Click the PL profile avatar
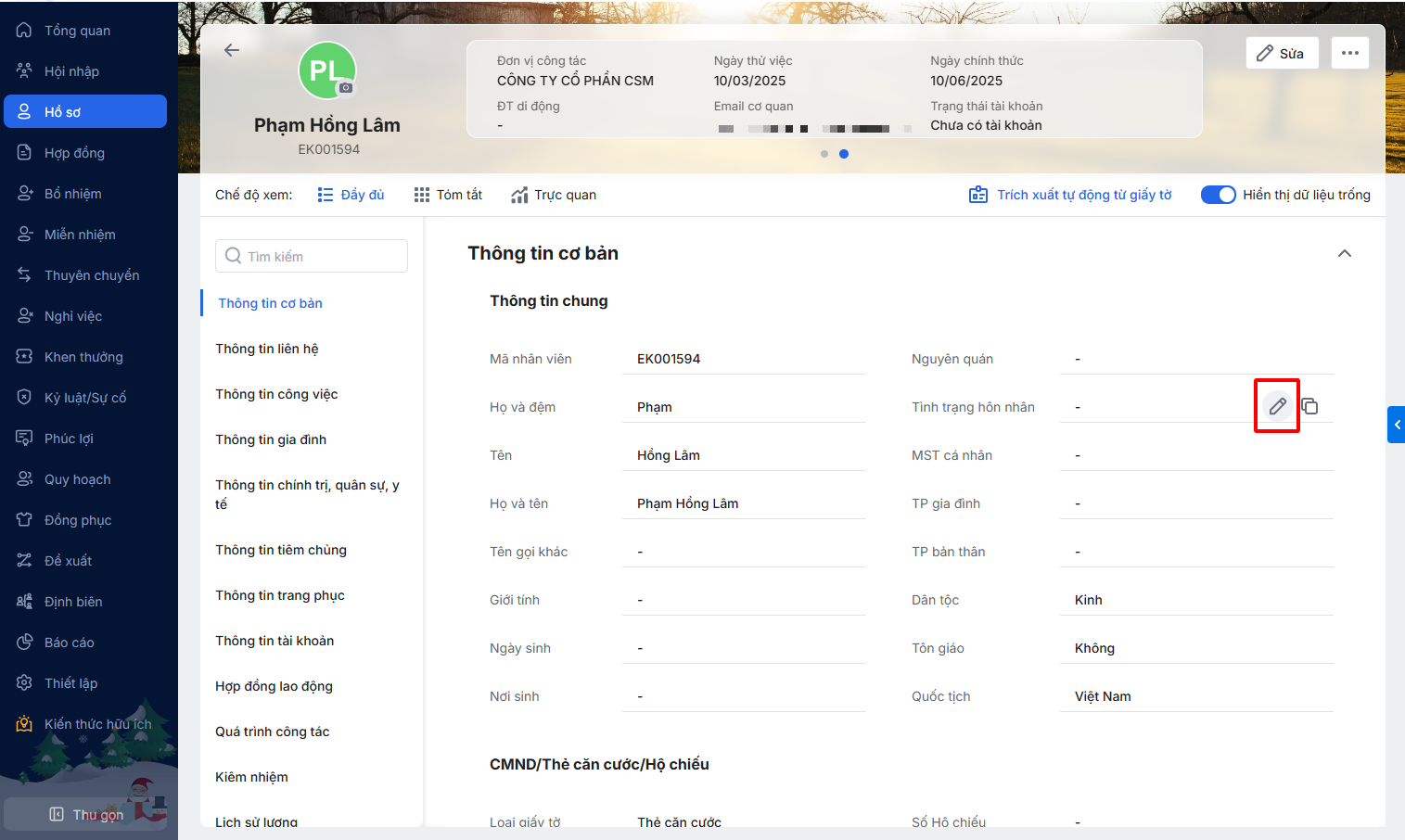The image size is (1405, 840). click(x=327, y=70)
